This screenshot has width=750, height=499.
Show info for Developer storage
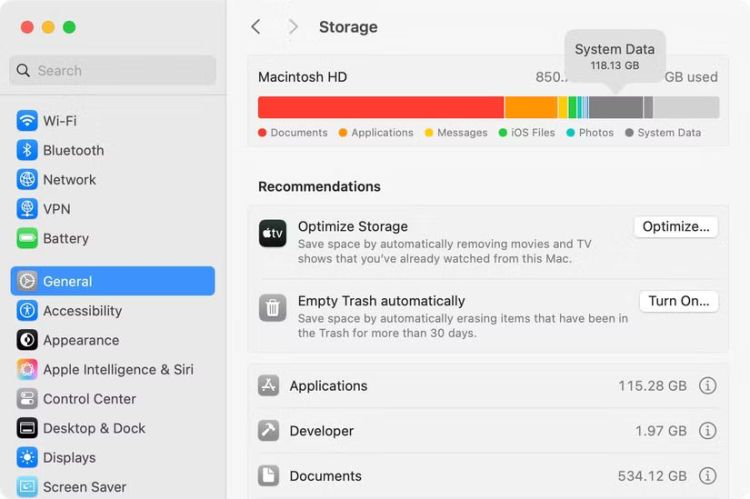(708, 431)
